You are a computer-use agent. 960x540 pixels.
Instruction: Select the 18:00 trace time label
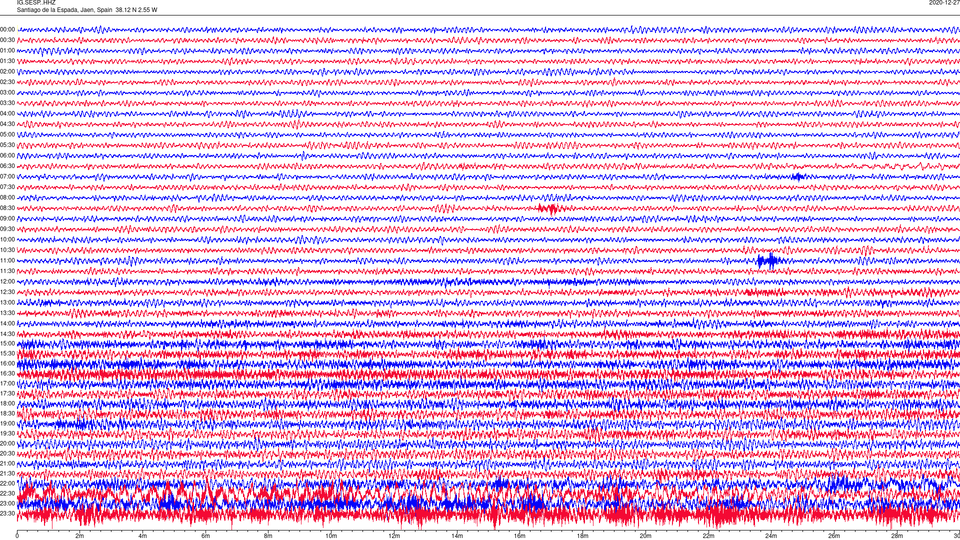pyautogui.click(x=7, y=403)
